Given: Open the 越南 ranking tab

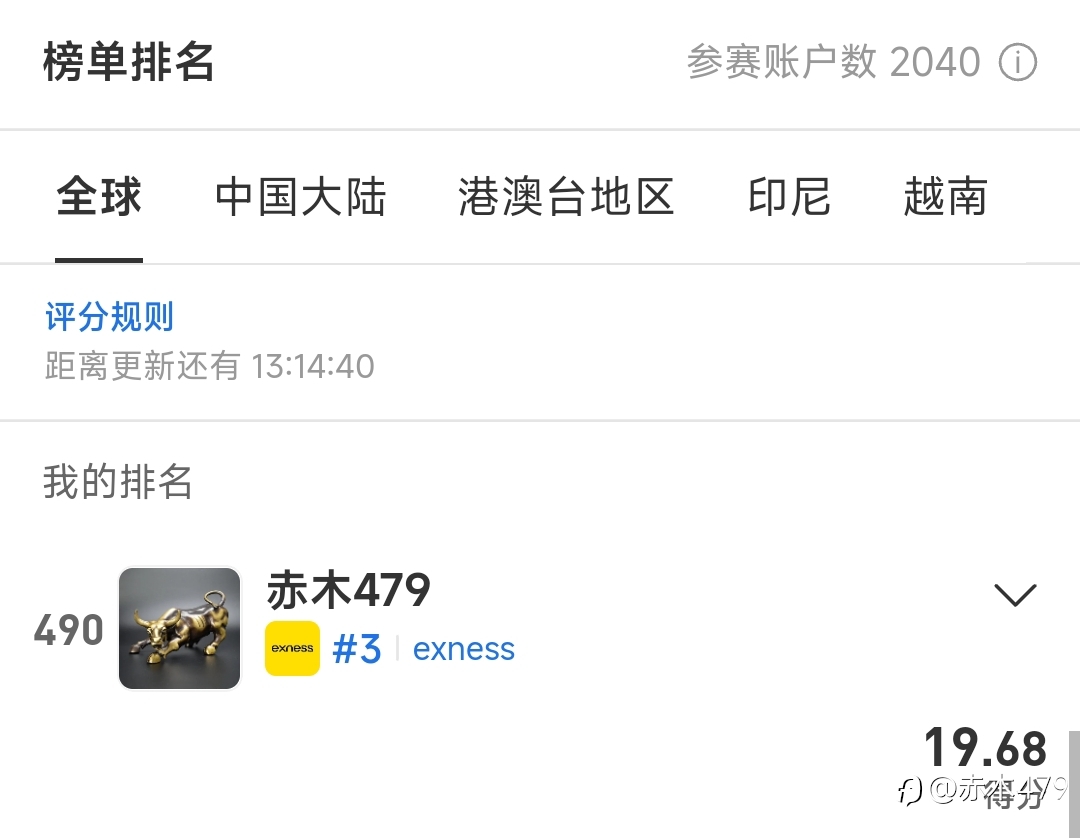Looking at the screenshot, I should coord(946,197).
